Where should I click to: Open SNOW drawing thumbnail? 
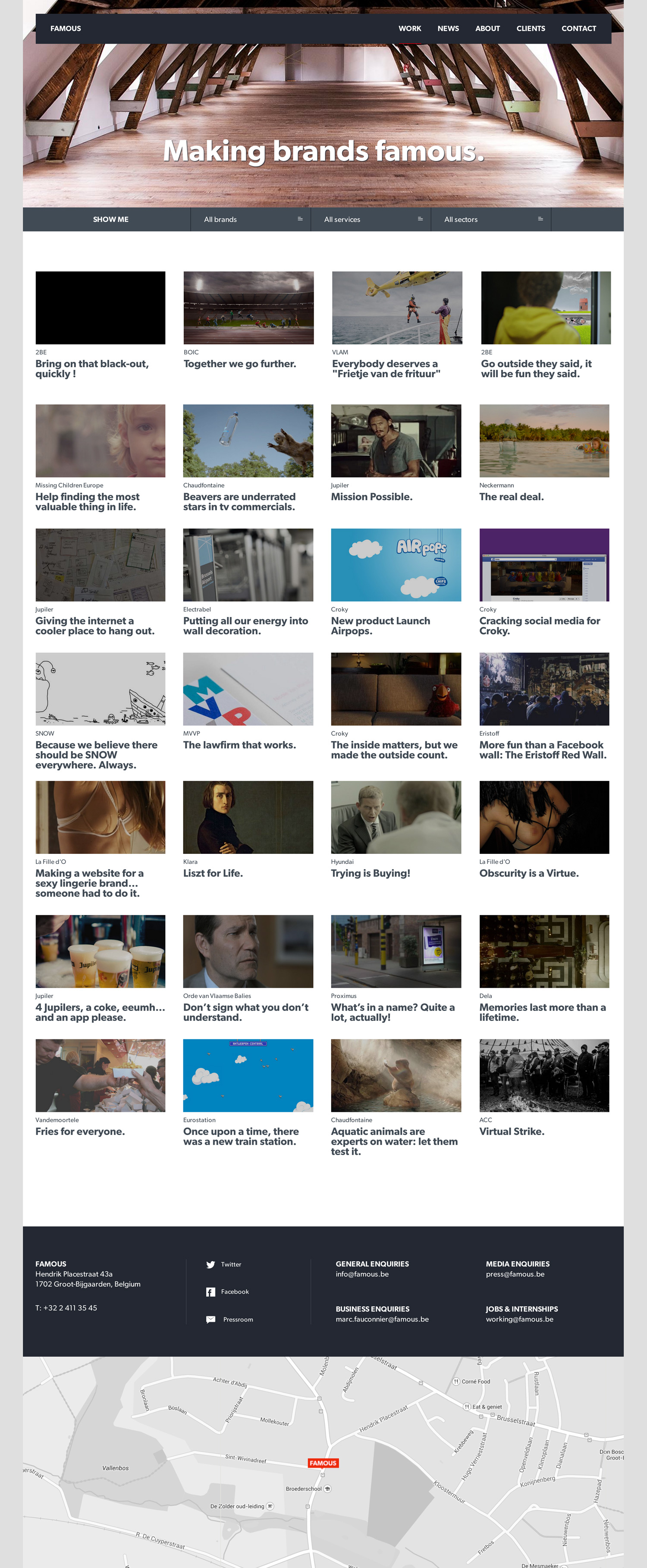(x=101, y=689)
